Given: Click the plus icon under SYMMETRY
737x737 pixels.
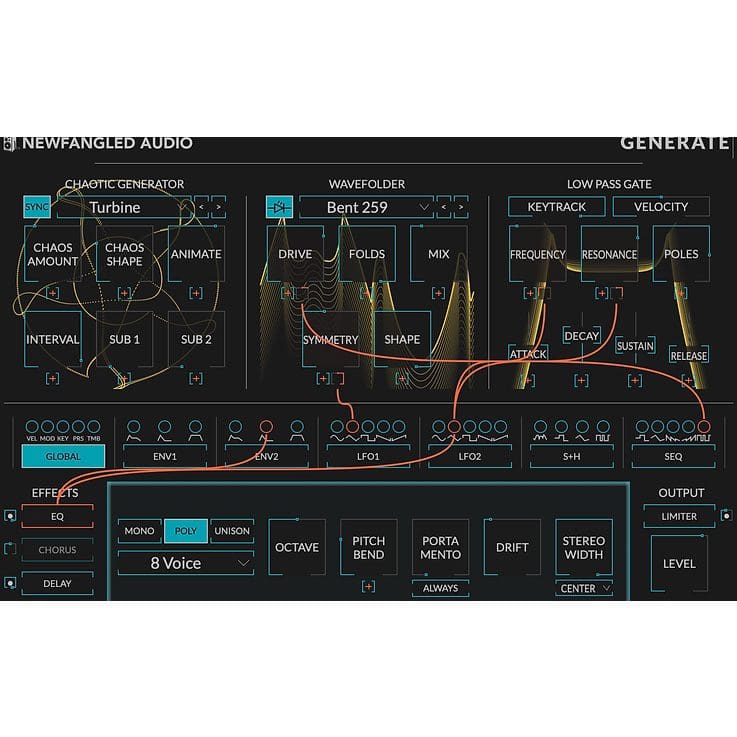Looking at the screenshot, I should pyautogui.click(x=323, y=378).
